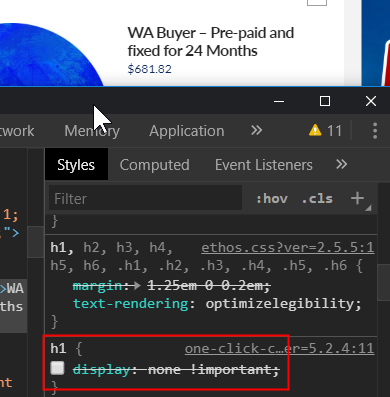Click the text-rendering property name
390x397 pixels.
point(131,304)
